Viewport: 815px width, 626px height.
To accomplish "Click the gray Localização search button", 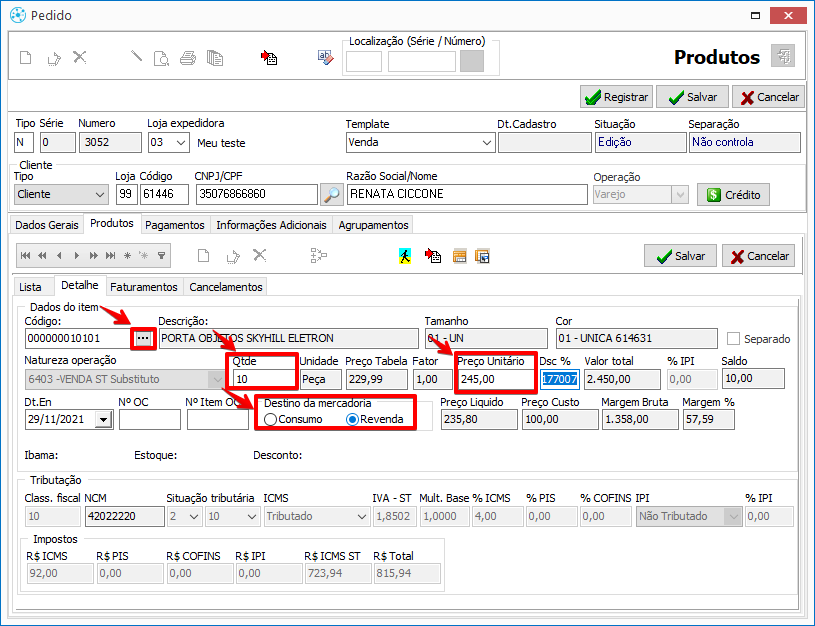I will coord(472,61).
